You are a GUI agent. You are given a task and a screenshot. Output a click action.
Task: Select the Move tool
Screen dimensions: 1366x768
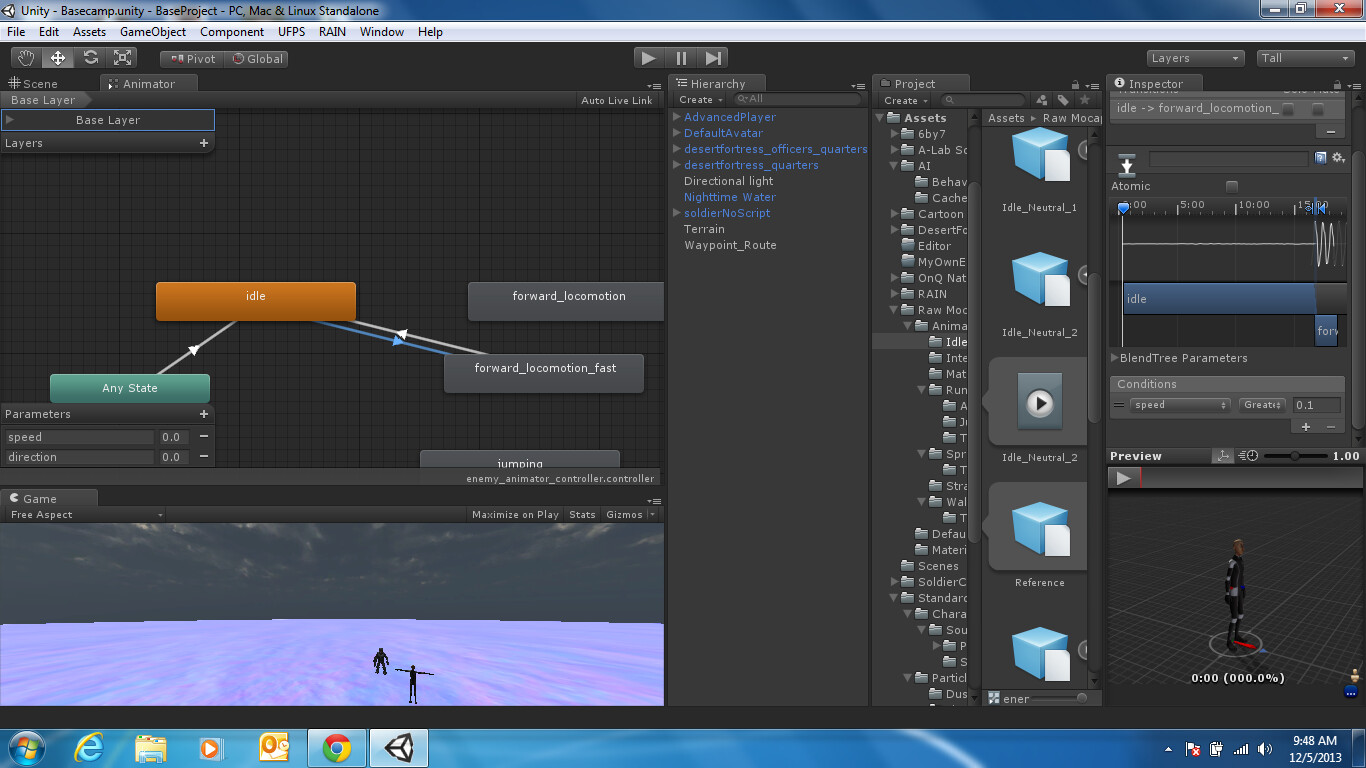point(57,57)
